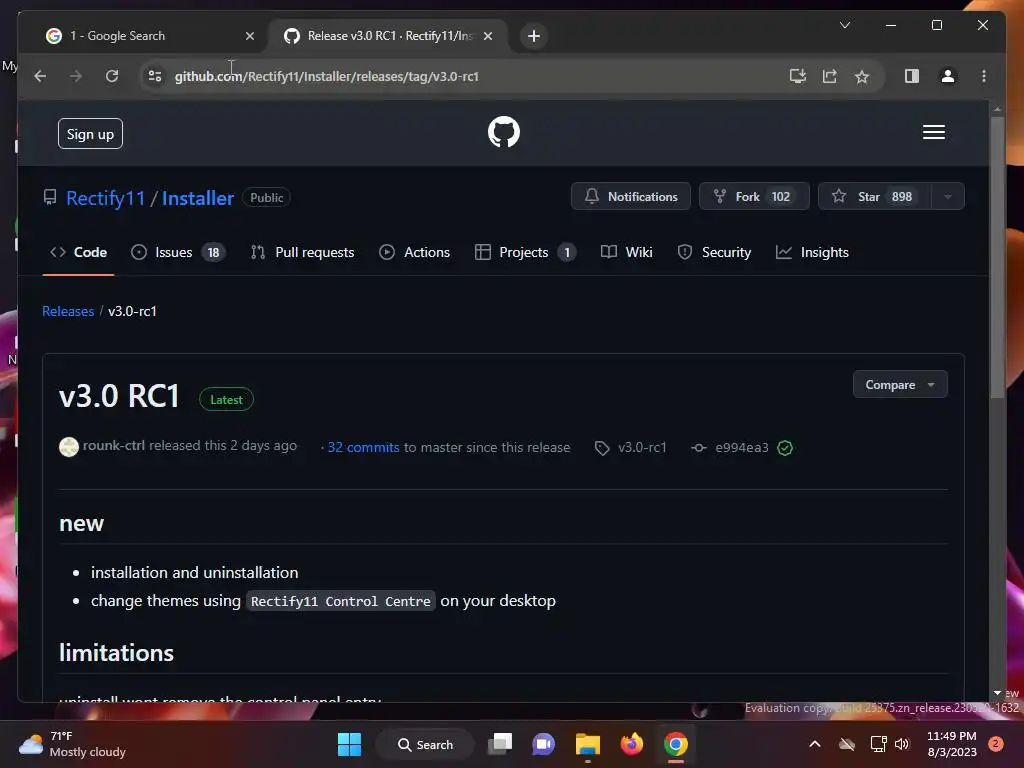Click the Sign up button
The image size is (1024, 768).
90,134
